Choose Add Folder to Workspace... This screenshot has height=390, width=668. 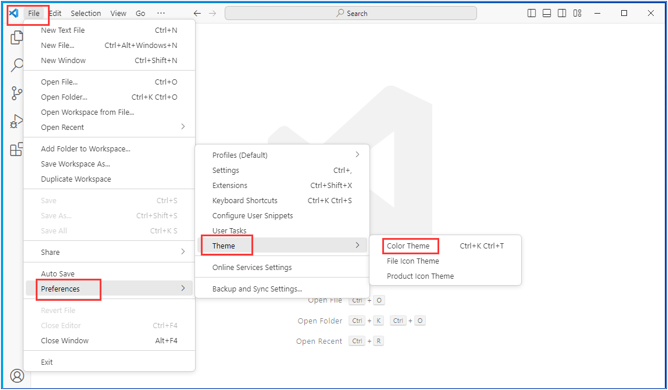click(x=109, y=149)
